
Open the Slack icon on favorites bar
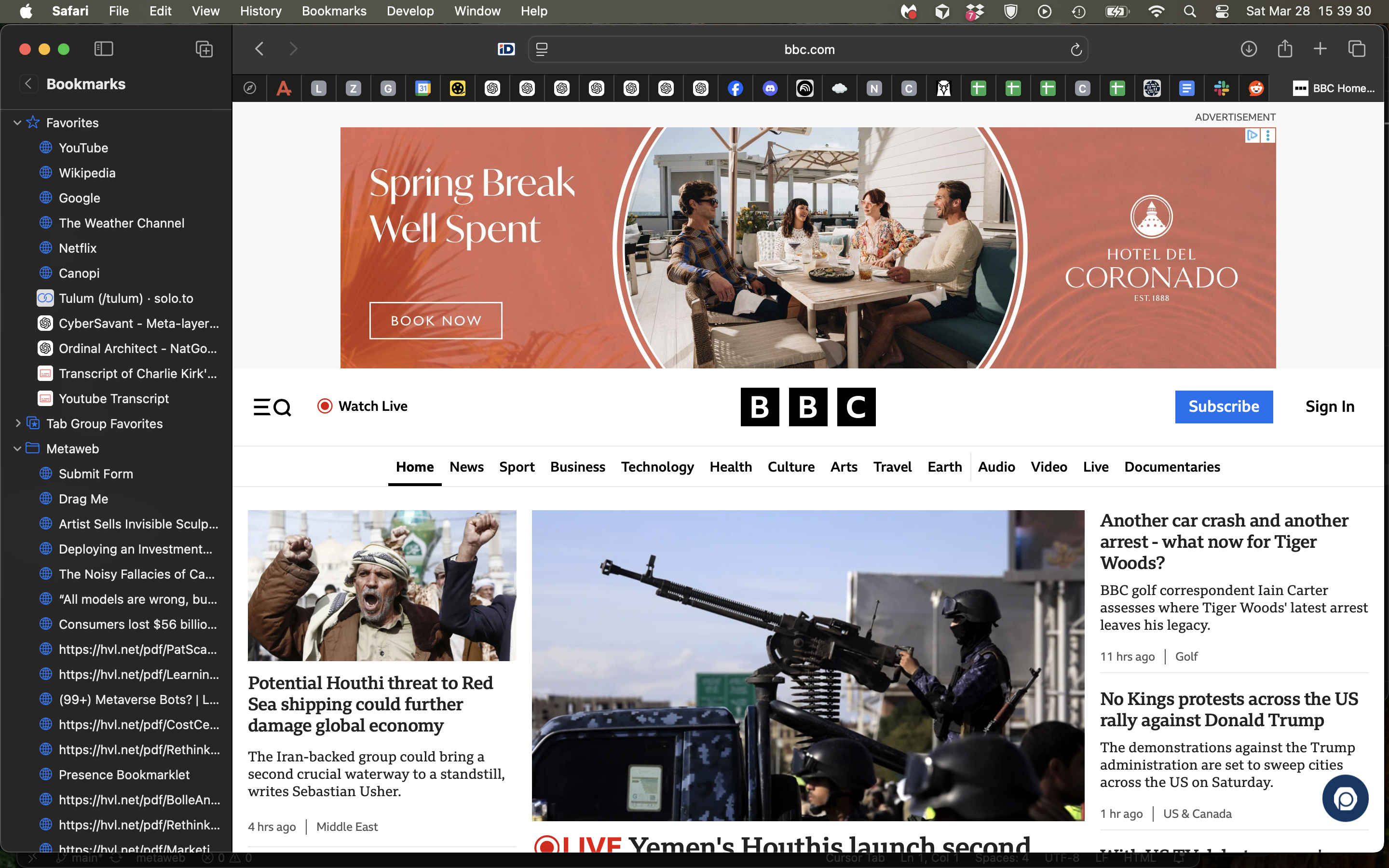(1221, 88)
